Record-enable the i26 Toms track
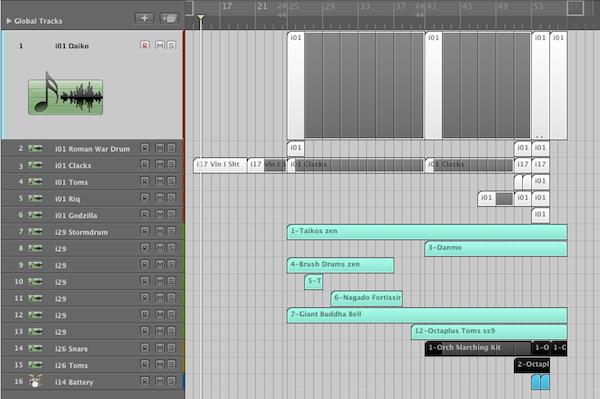600x399 pixels. [x=145, y=364]
